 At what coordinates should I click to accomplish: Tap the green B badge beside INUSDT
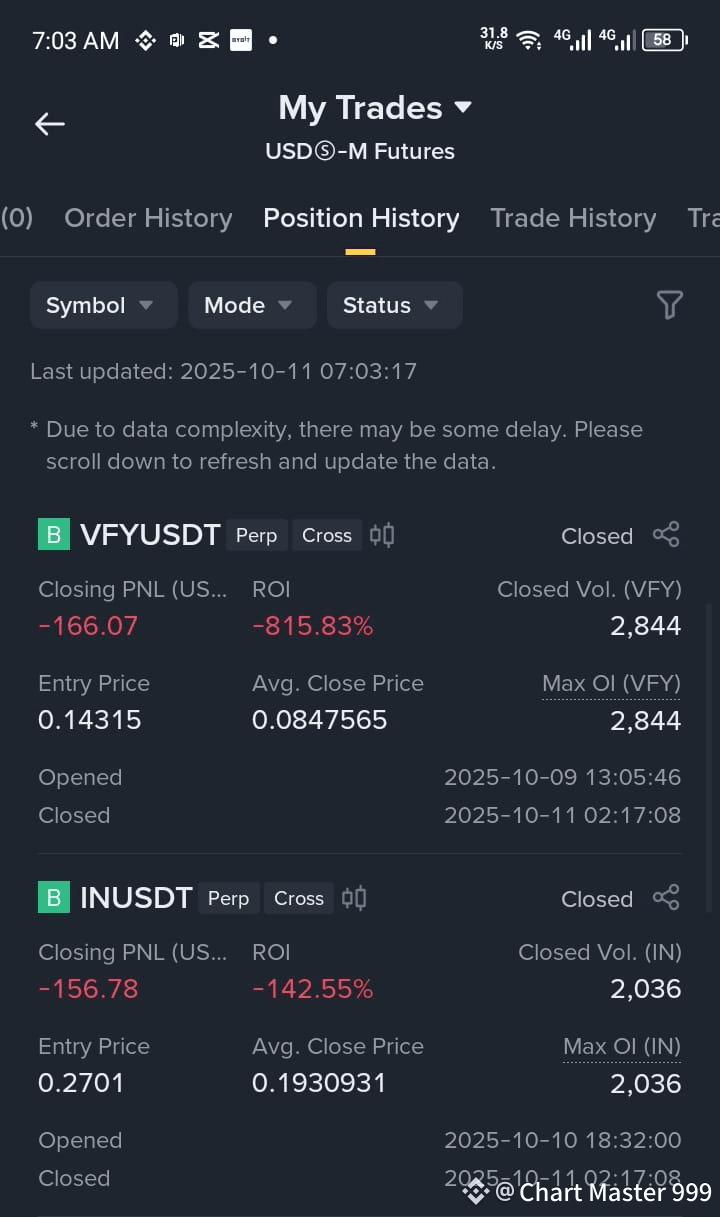[x=54, y=898]
